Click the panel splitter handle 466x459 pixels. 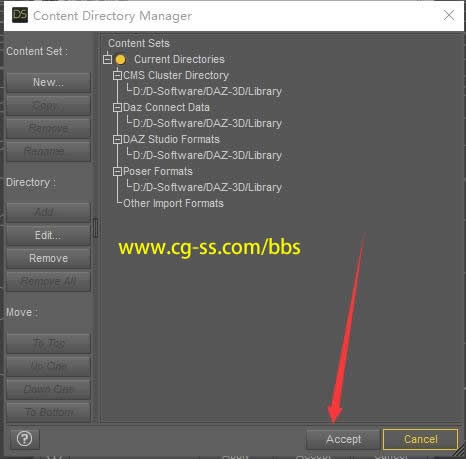96,228
